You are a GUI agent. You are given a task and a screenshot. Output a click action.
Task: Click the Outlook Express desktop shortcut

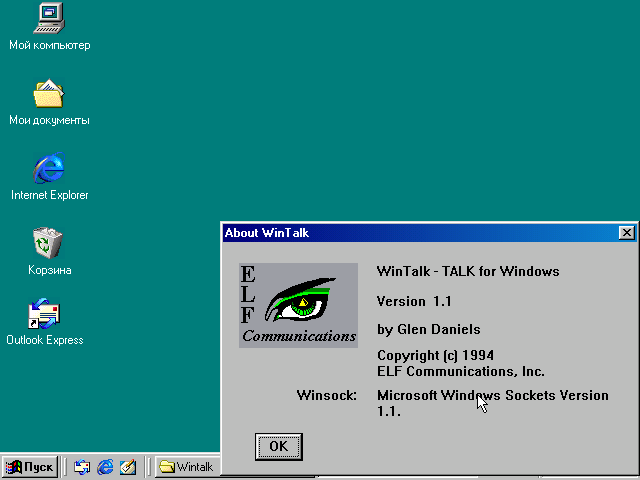pos(45,314)
